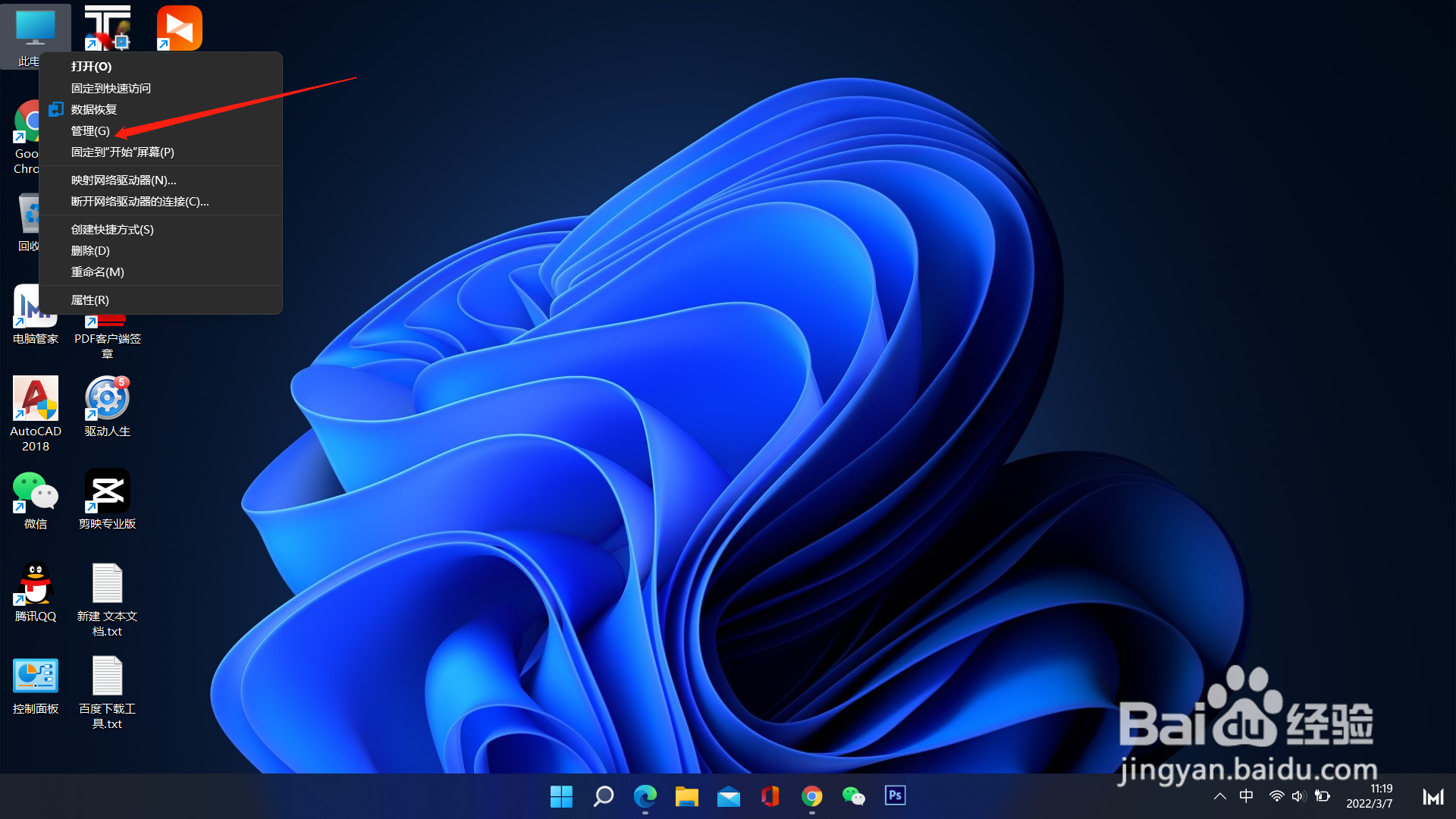The width and height of the screenshot is (1456, 819).
Task: Select the 百度下载工具.txt file
Action: 108,692
